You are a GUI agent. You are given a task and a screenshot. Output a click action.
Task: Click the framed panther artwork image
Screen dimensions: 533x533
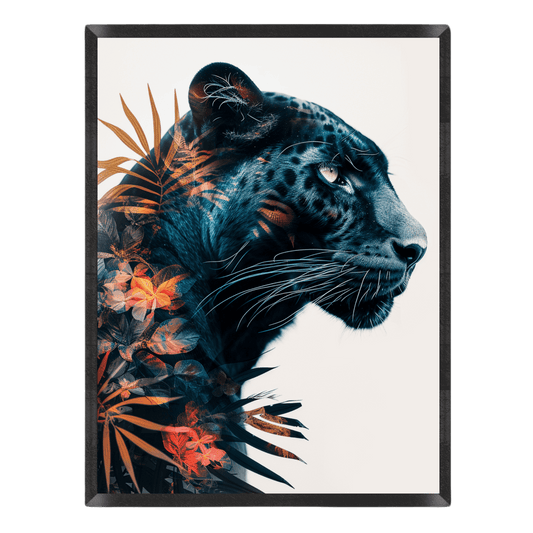tap(268, 265)
